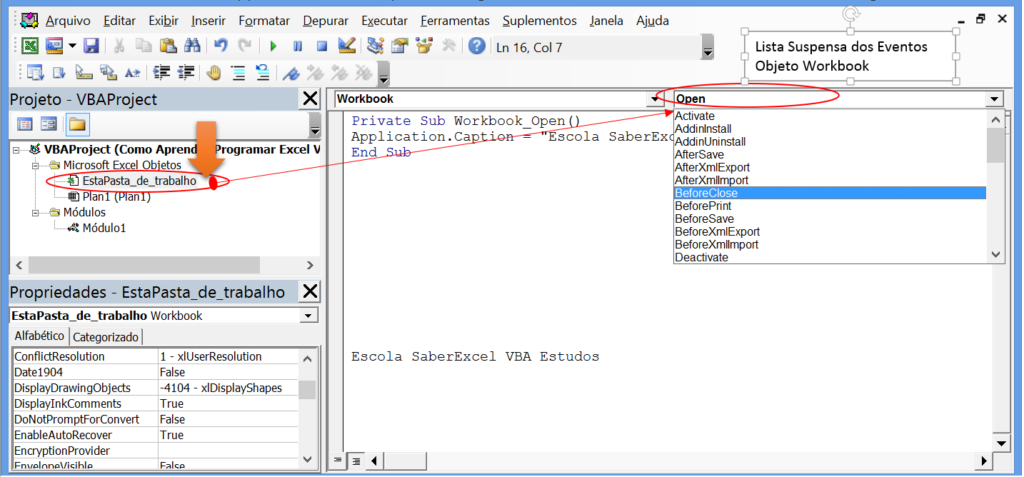This screenshot has height=477, width=1024.
Task: Open help with the blue question mark icon
Action: 477,46
